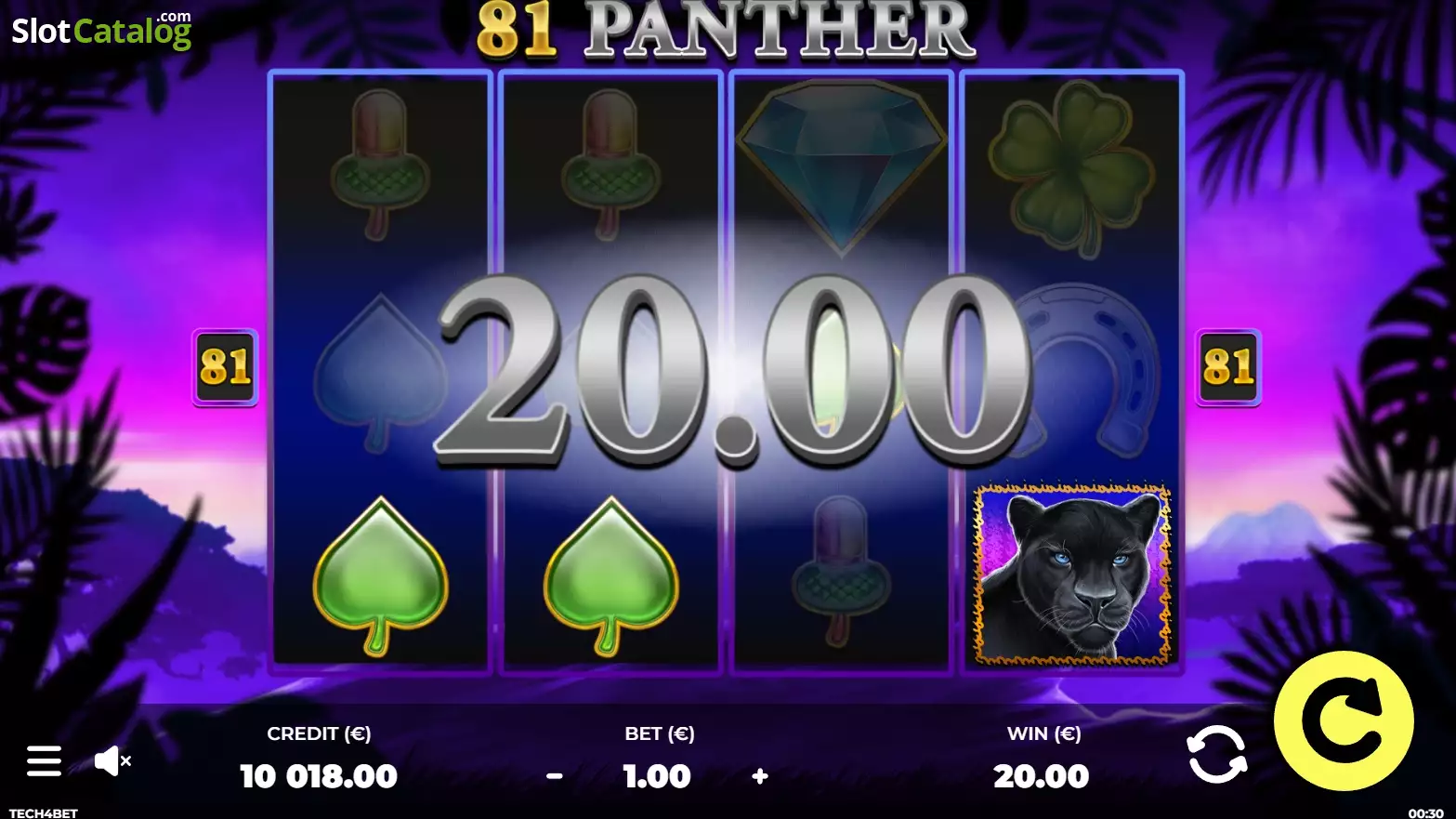Select the black panther symbol
This screenshot has height=819, width=1456.
click(1071, 574)
